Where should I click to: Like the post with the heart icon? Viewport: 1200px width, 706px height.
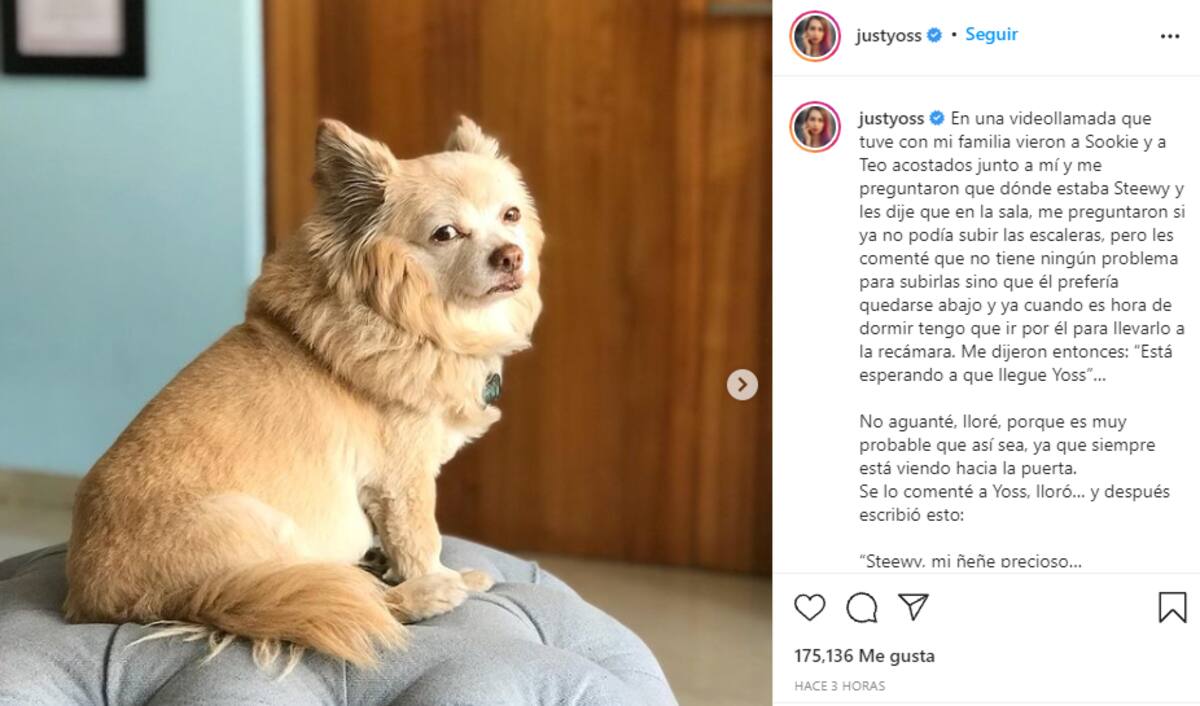pyautogui.click(x=810, y=607)
